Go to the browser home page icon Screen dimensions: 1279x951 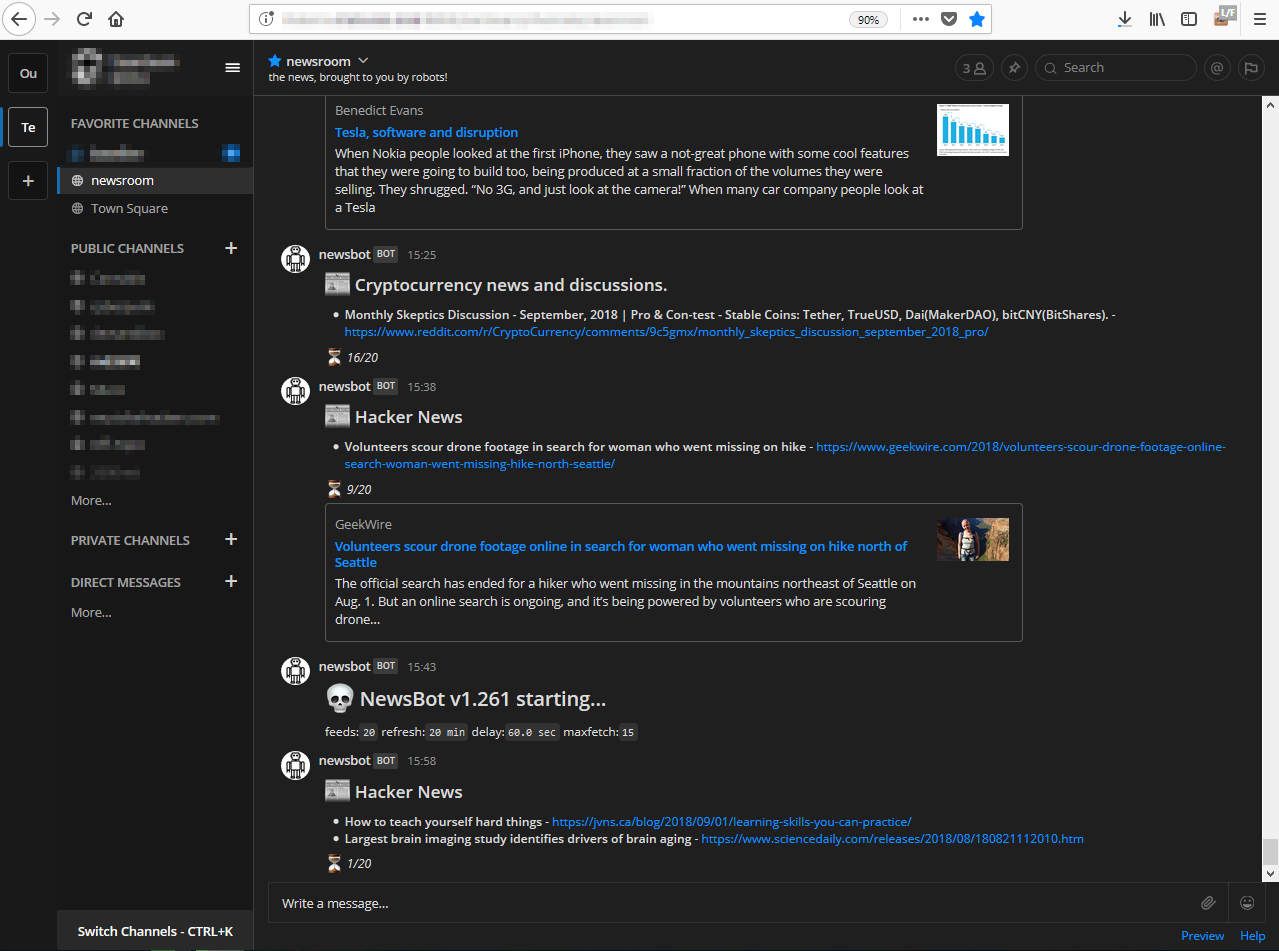click(116, 18)
